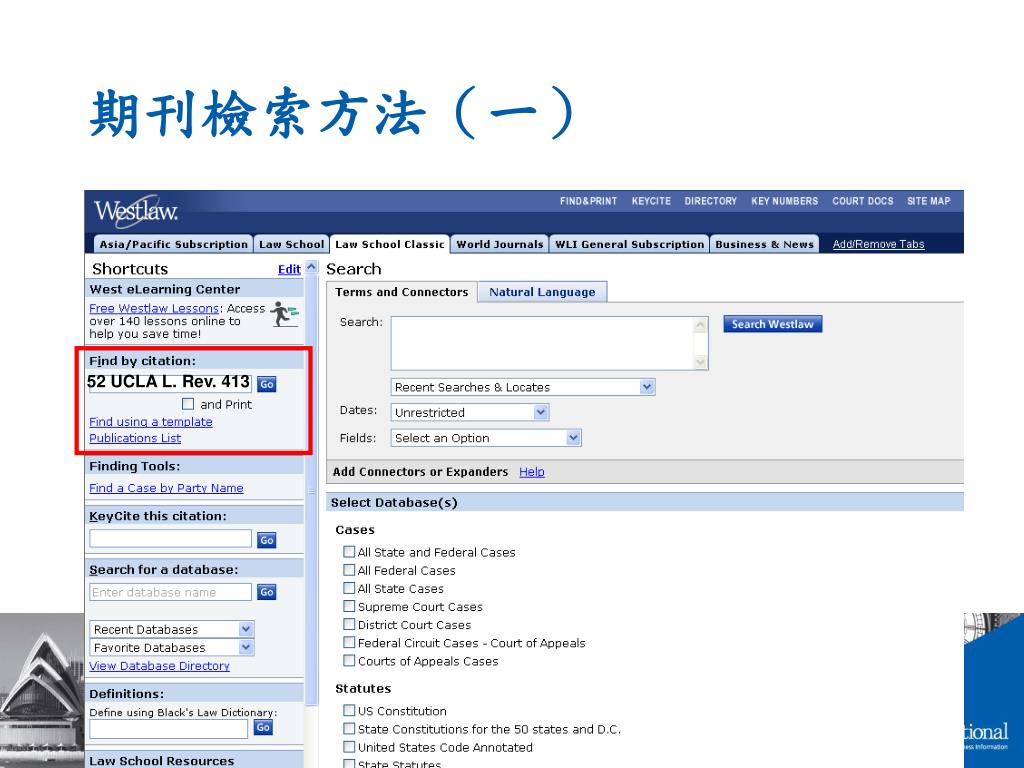The image size is (1024, 768).
Task: Check All Federal Cases
Action: pyautogui.click(x=349, y=570)
